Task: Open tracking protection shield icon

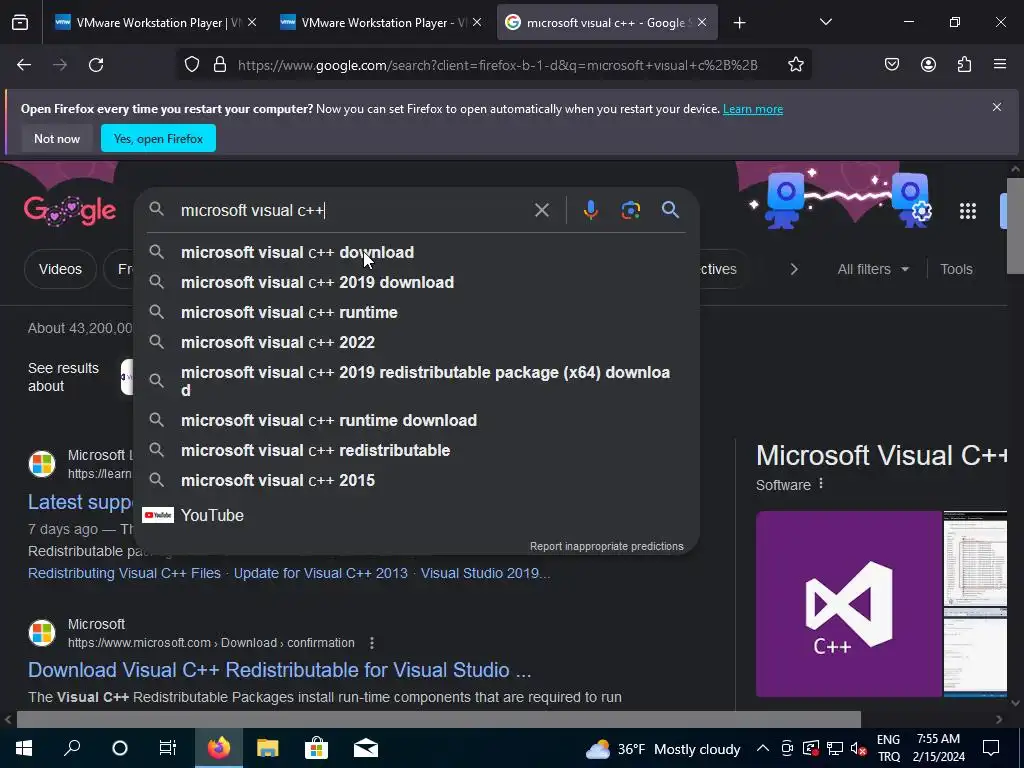Action: [191, 65]
